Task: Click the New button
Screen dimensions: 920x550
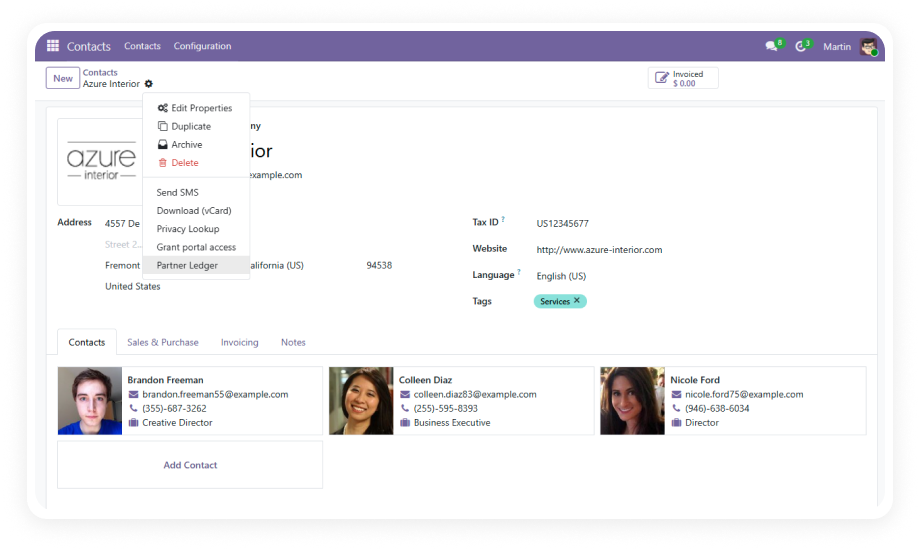Action: (63, 78)
